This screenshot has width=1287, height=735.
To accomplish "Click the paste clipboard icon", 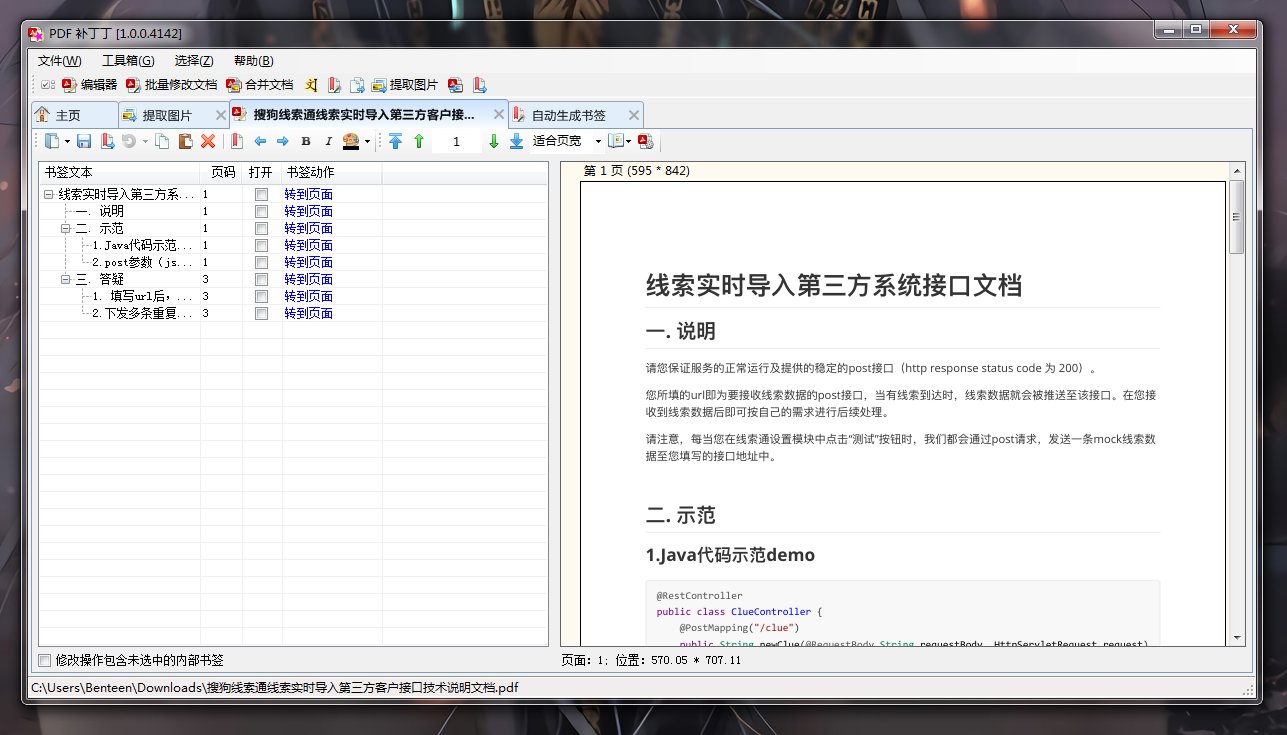I will [x=185, y=142].
